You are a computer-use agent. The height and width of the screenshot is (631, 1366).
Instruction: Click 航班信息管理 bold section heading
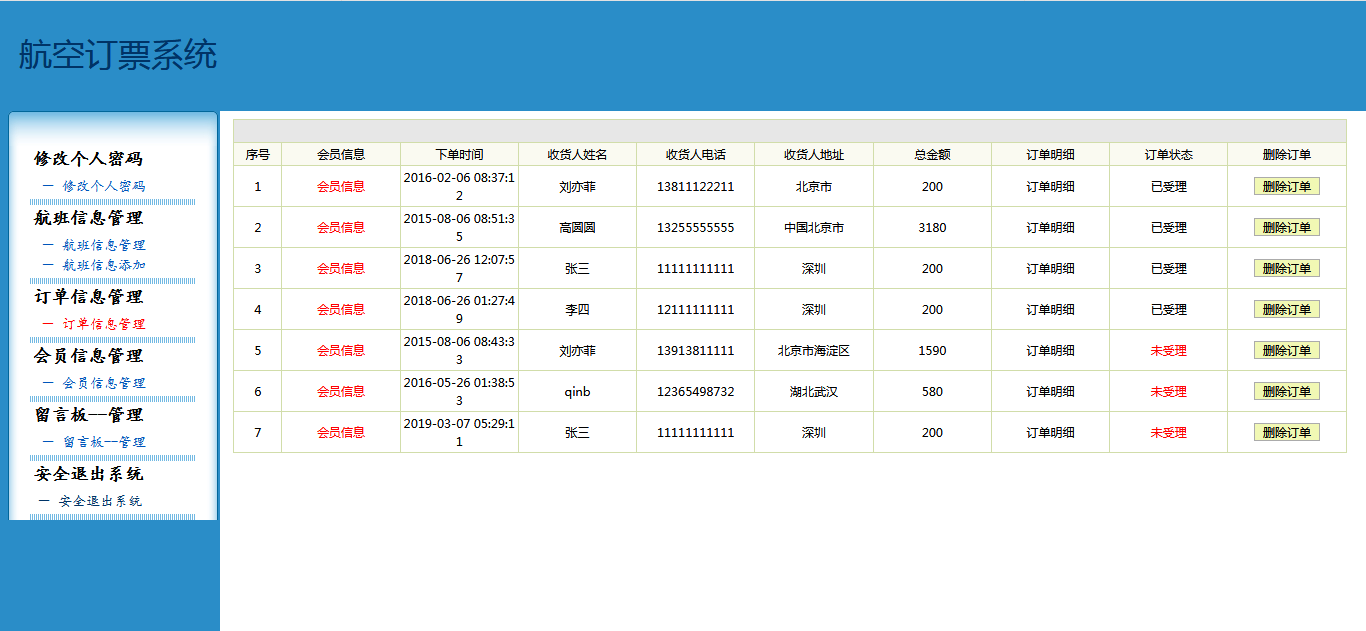[x=88, y=218]
